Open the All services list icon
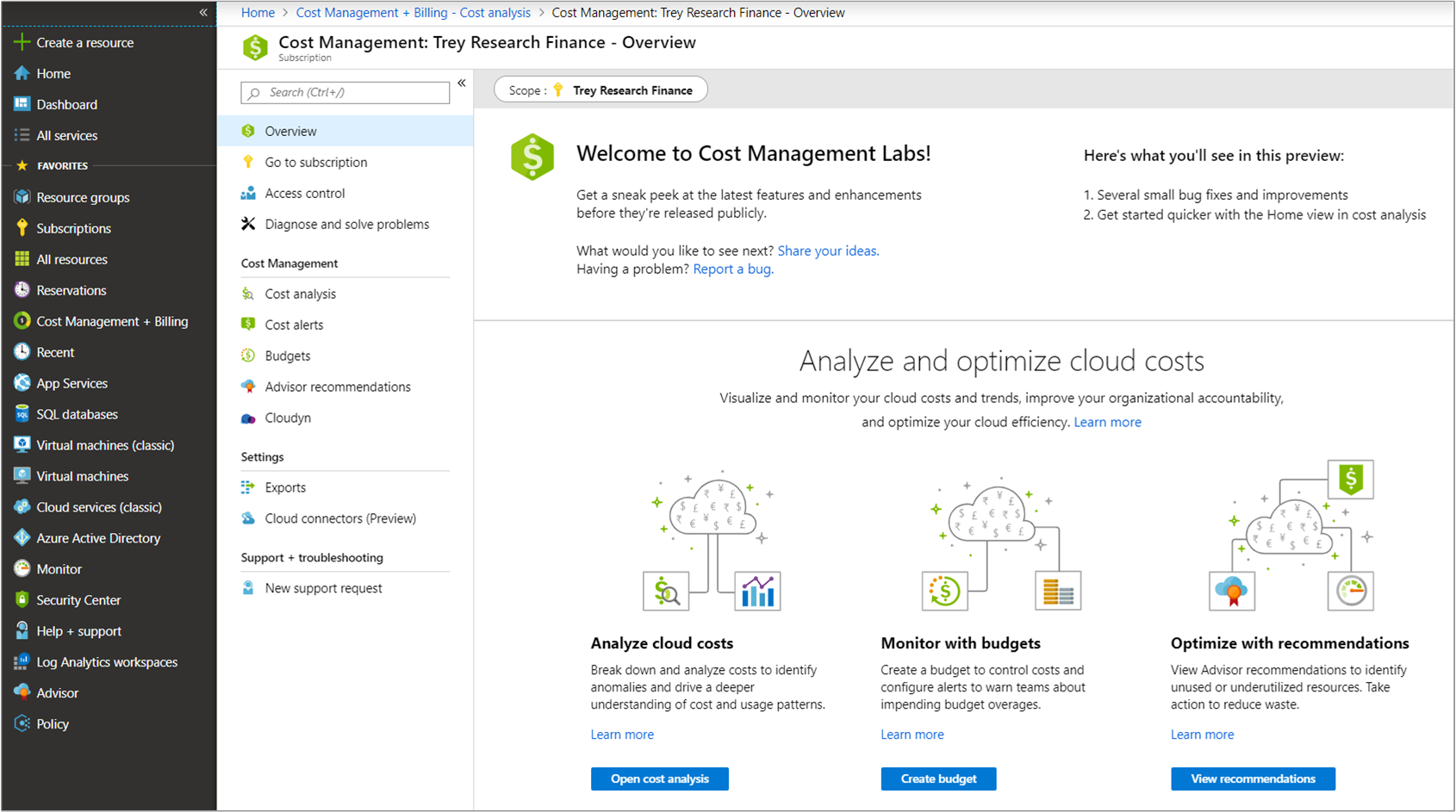Image resolution: width=1456 pixels, height=812 pixels. (22, 135)
